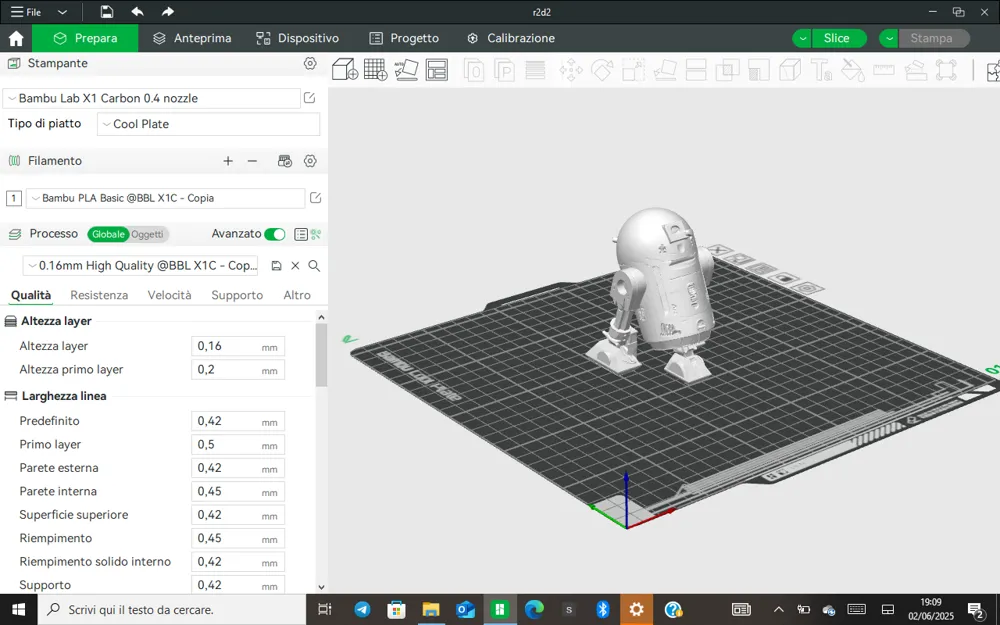
Task: Switch to the Anteprima tab
Action: tap(192, 38)
